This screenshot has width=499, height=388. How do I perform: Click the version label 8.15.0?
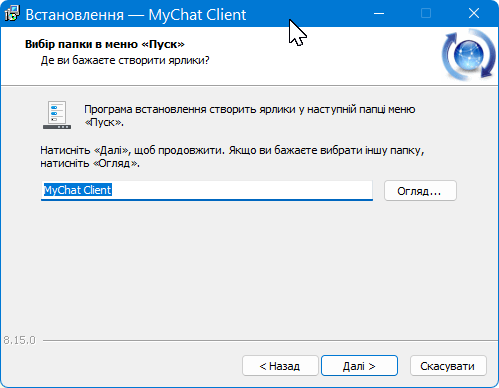point(19,340)
